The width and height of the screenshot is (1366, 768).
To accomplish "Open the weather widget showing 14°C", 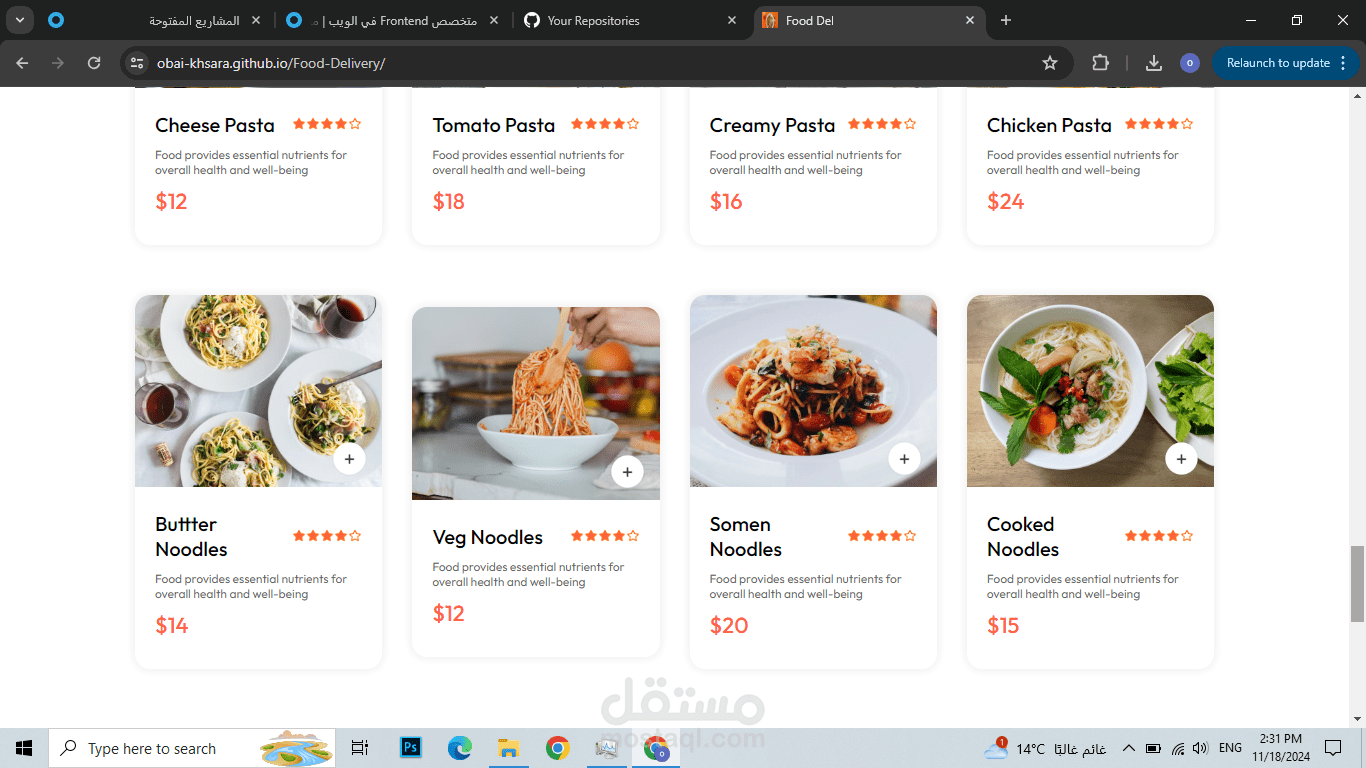I will (x=1045, y=748).
